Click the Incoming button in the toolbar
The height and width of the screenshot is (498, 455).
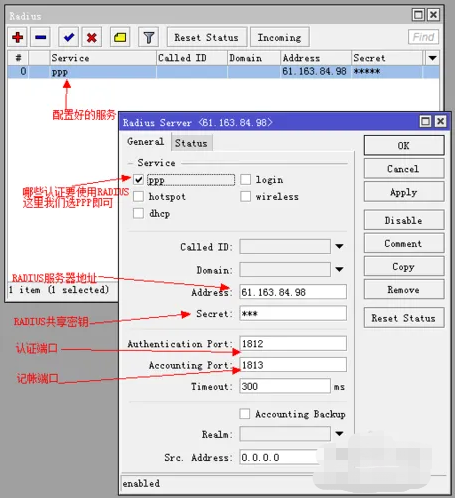coord(279,37)
